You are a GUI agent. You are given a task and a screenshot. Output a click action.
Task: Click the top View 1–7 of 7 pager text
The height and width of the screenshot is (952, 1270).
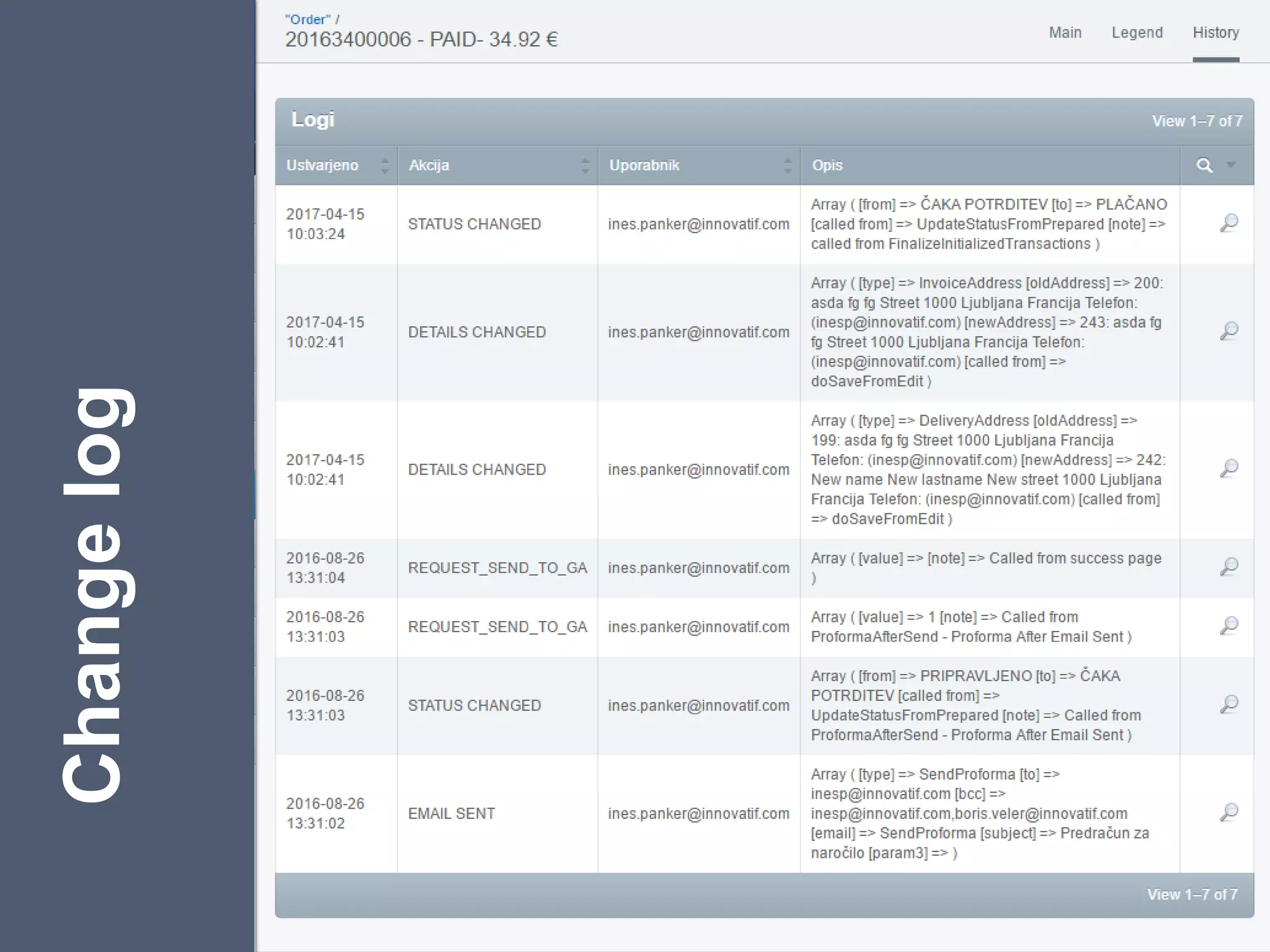click(x=1197, y=121)
